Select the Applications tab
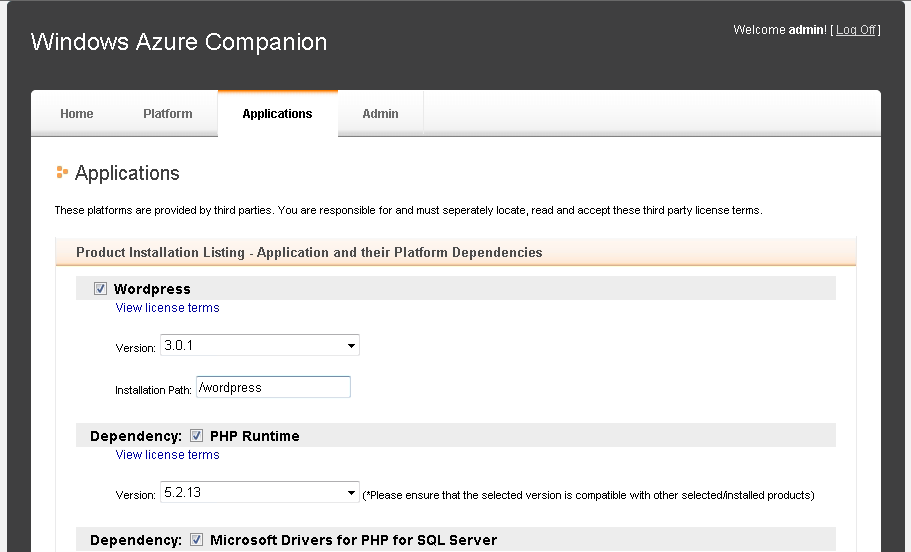 [277, 114]
